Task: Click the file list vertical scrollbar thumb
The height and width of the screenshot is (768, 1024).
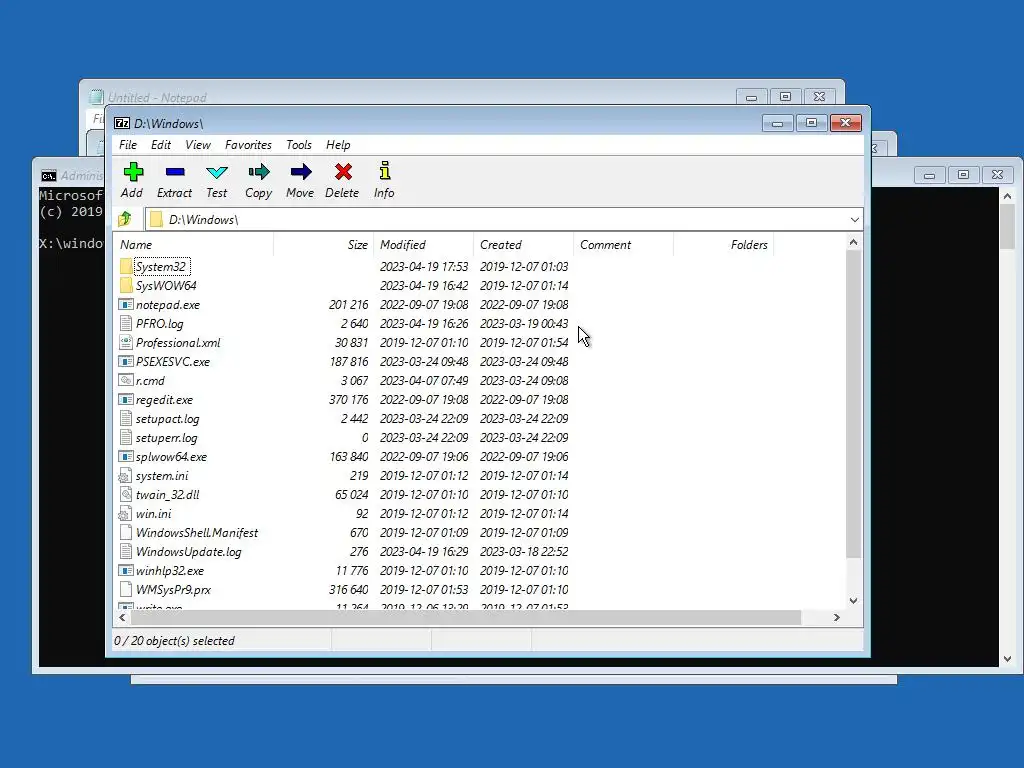Action: 854,404
